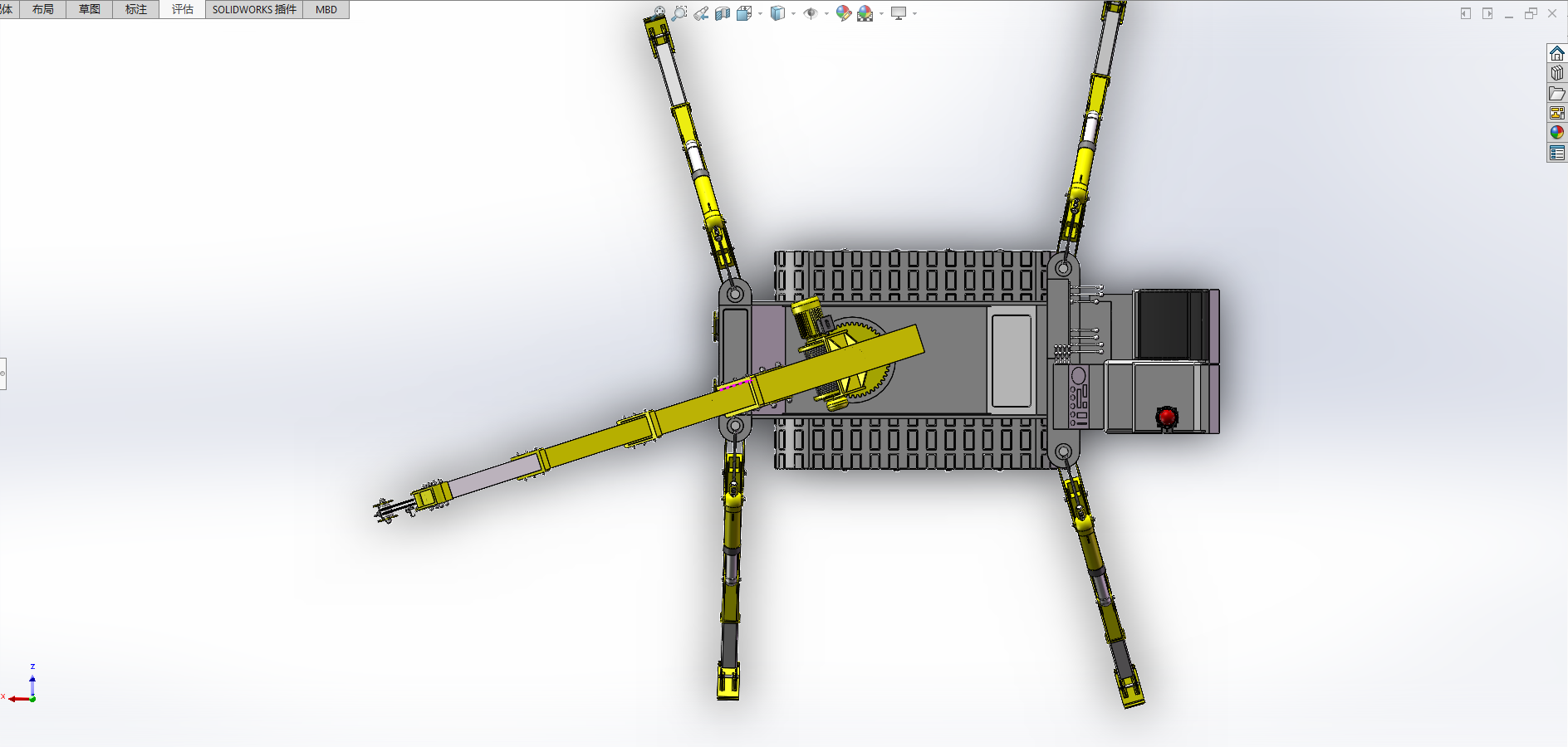
Task: Open Appearances, Scenes and Decals pane
Action: click(x=1557, y=133)
